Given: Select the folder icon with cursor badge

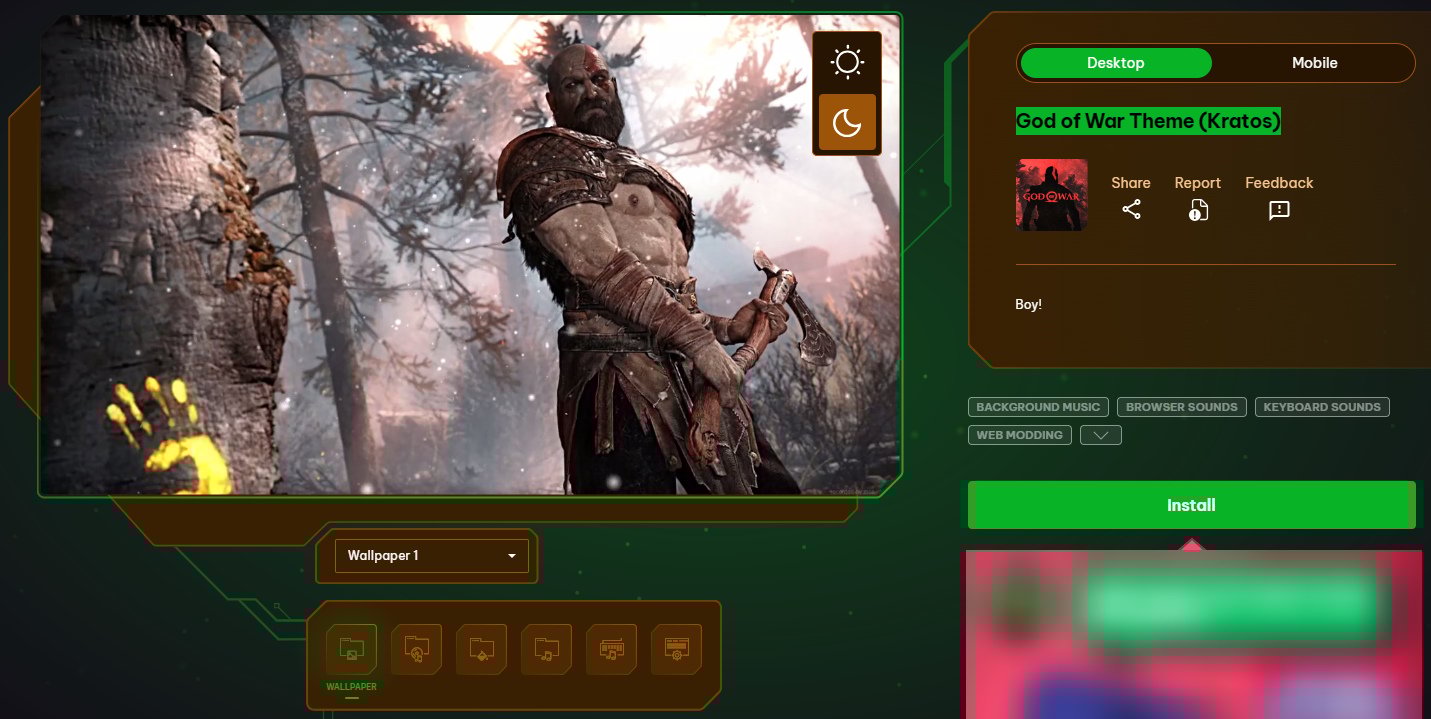Looking at the screenshot, I should 416,649.
